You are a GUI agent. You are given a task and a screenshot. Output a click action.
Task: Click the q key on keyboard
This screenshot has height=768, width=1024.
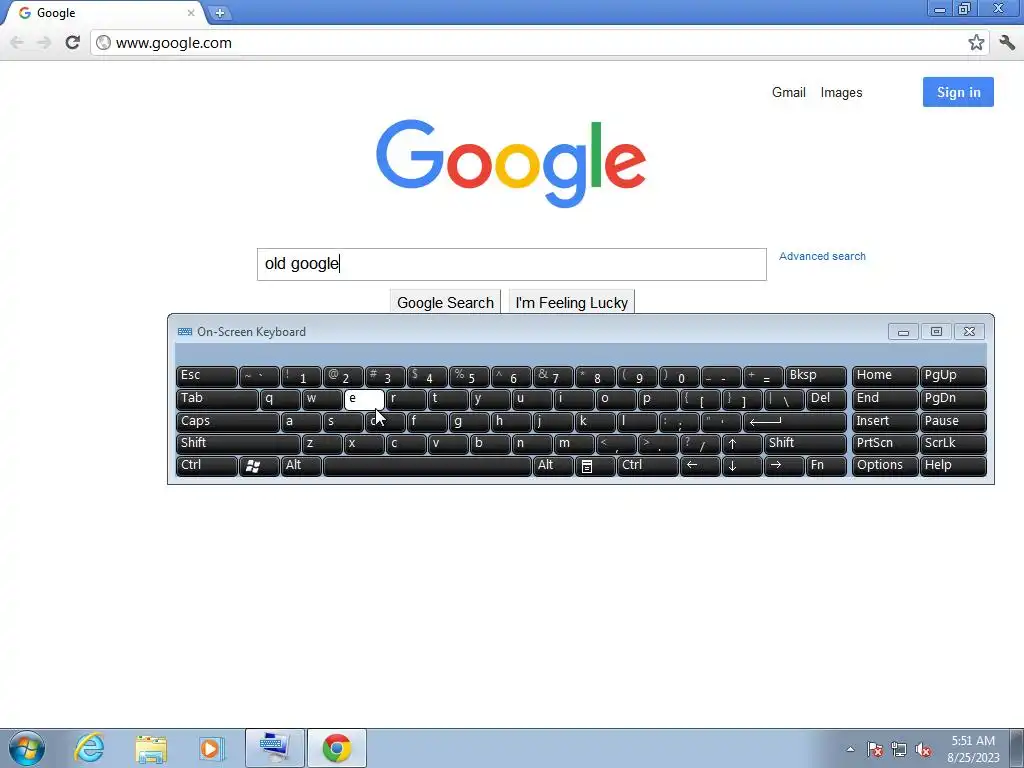(280, 399)
